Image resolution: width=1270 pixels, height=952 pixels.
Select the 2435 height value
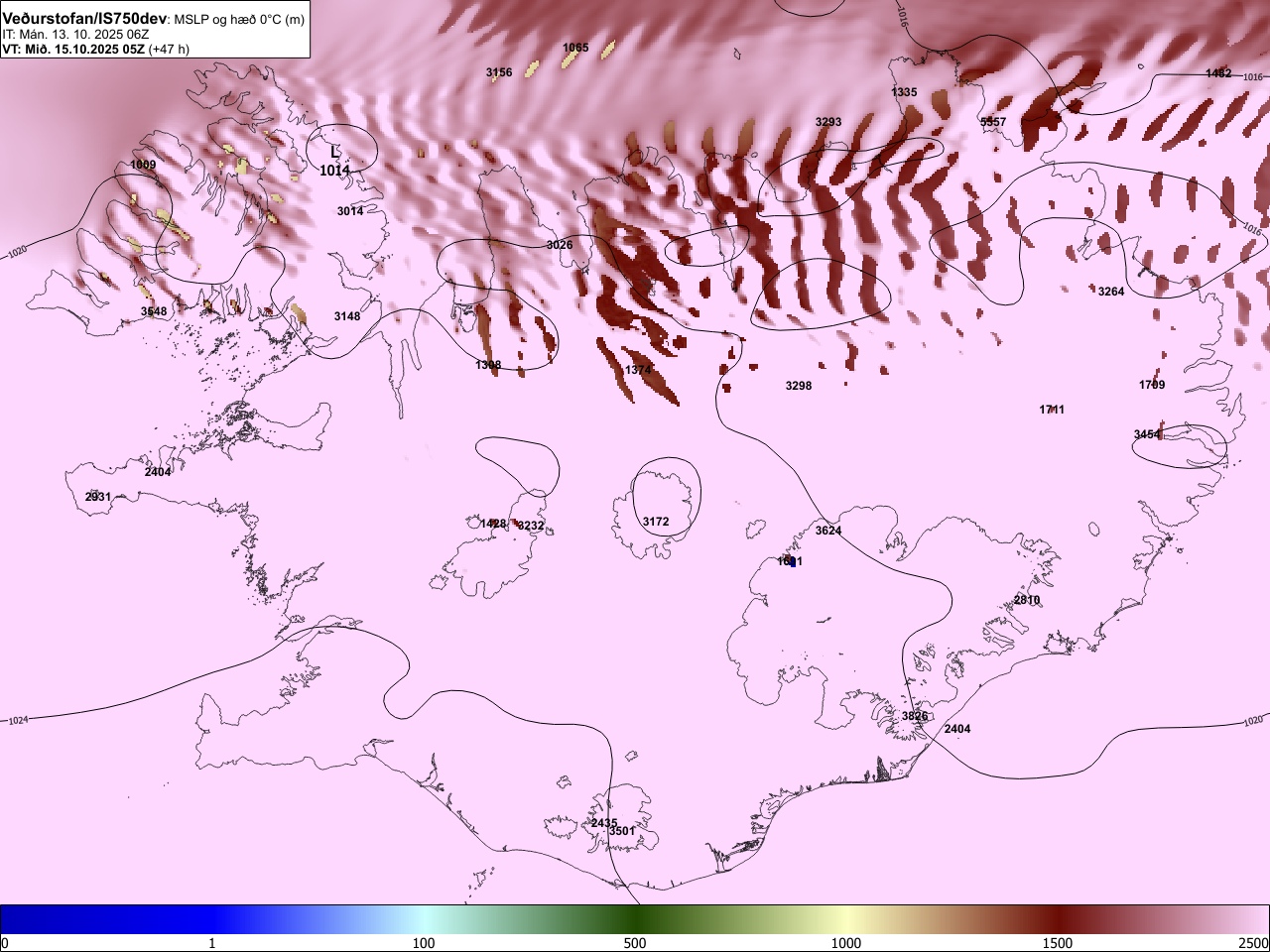pyautogui.click(x=604, y=823)
